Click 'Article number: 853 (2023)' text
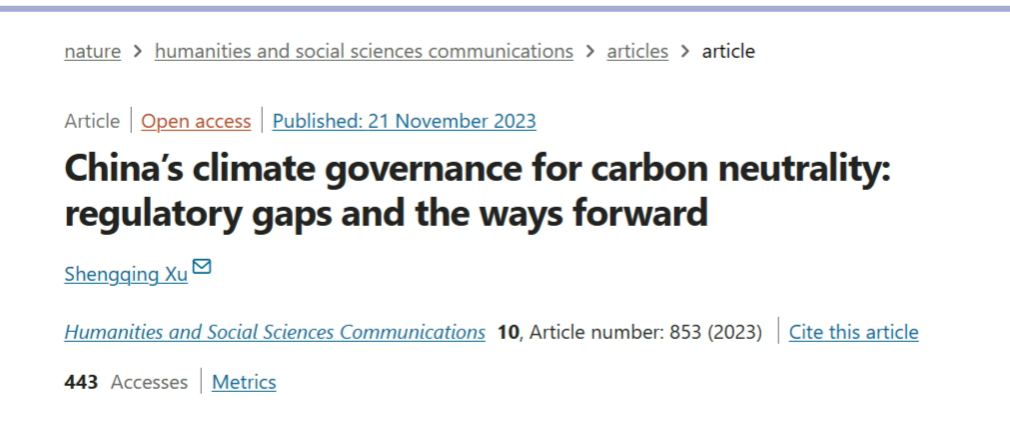 click(x=646, y=332)
